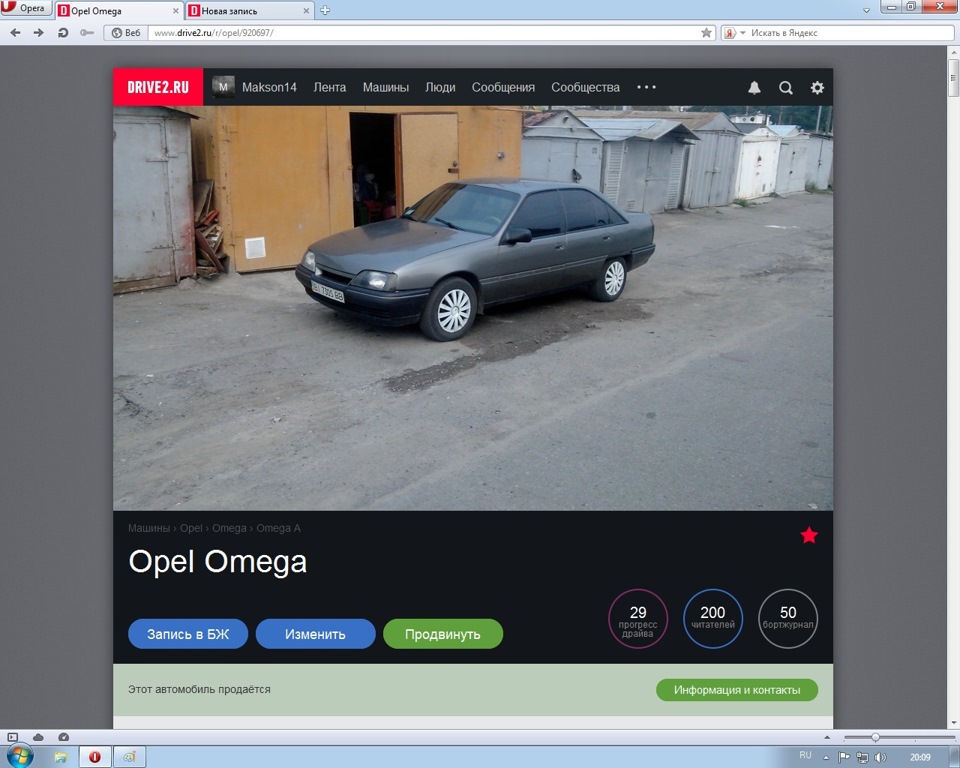Open the network tray icon
The width and height of the screenshot is (960, 768).
(x=862, y=758)
